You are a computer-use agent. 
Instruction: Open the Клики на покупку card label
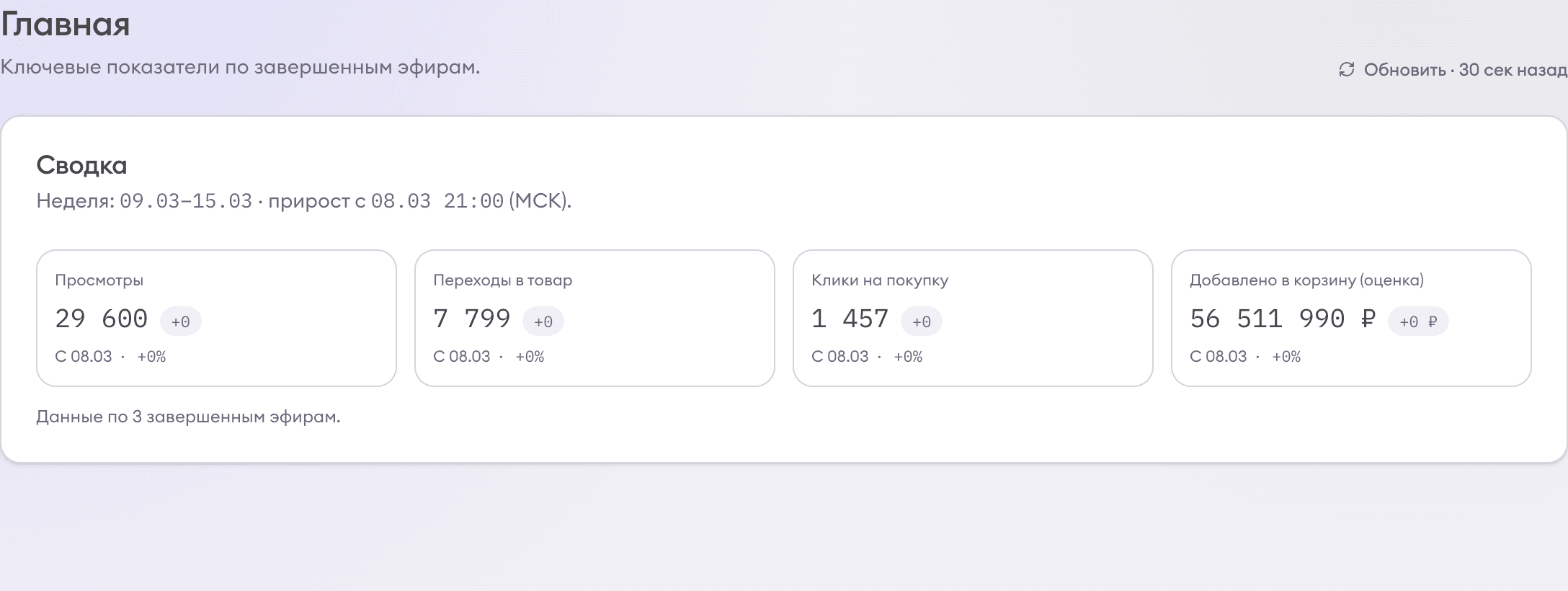tap(879, 280)
